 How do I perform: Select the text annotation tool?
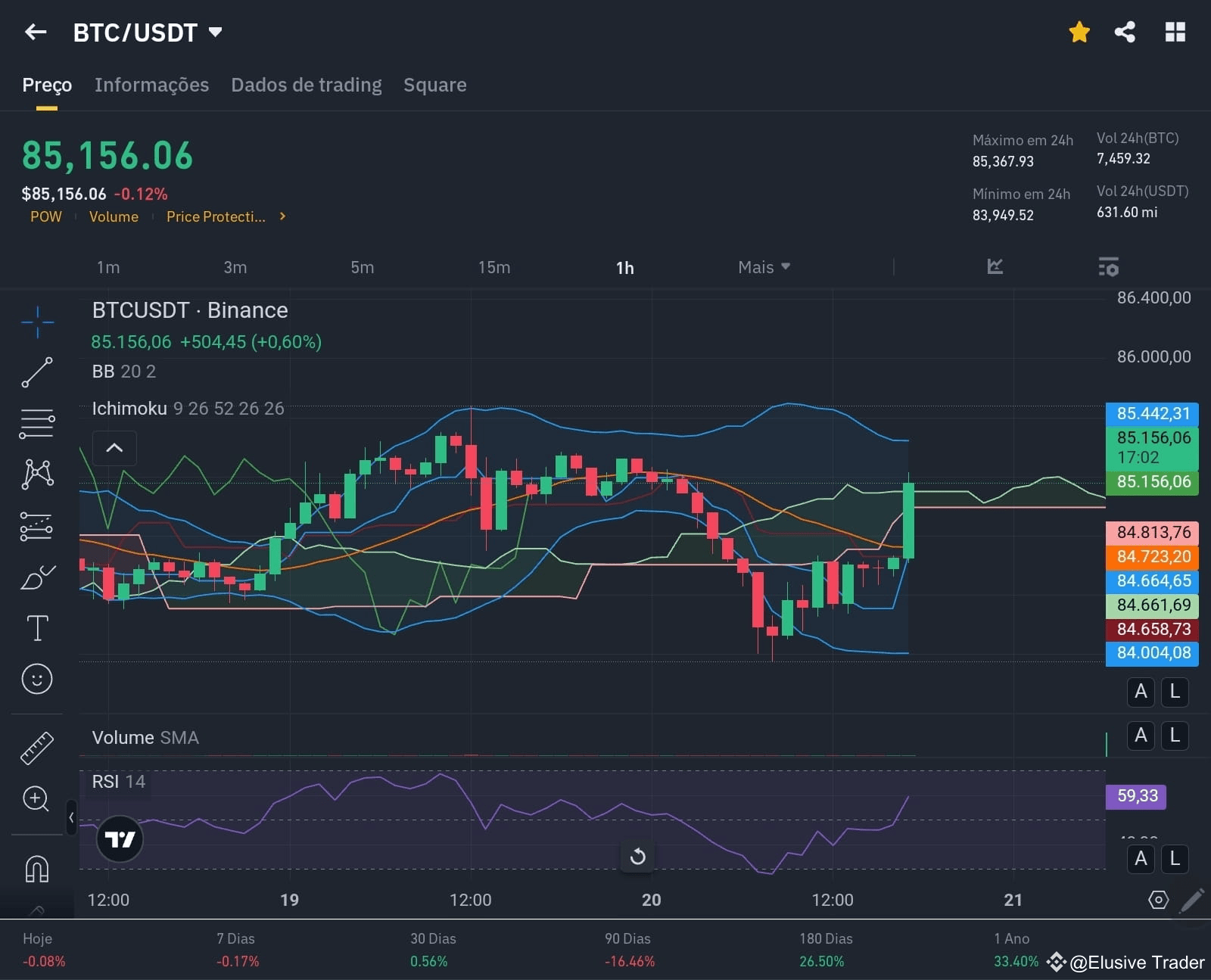37,628
